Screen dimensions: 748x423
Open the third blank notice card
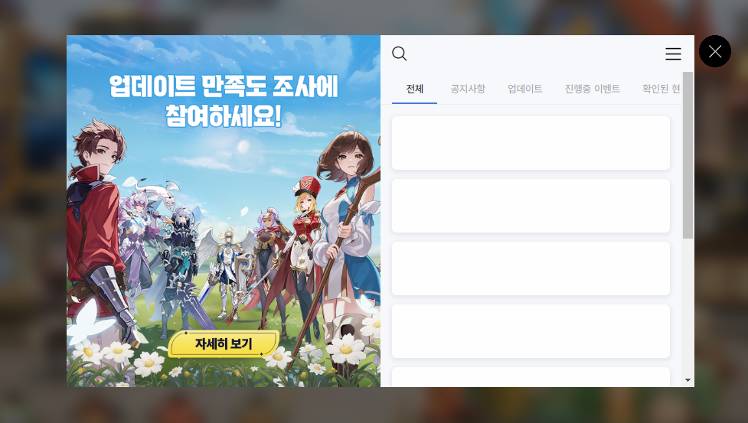tap(530, 268)
